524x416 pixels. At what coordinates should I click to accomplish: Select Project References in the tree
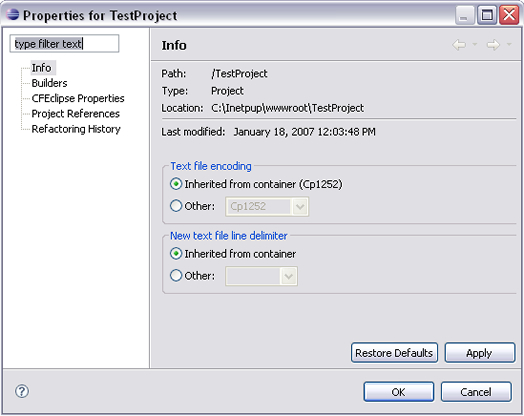(76, 114)
